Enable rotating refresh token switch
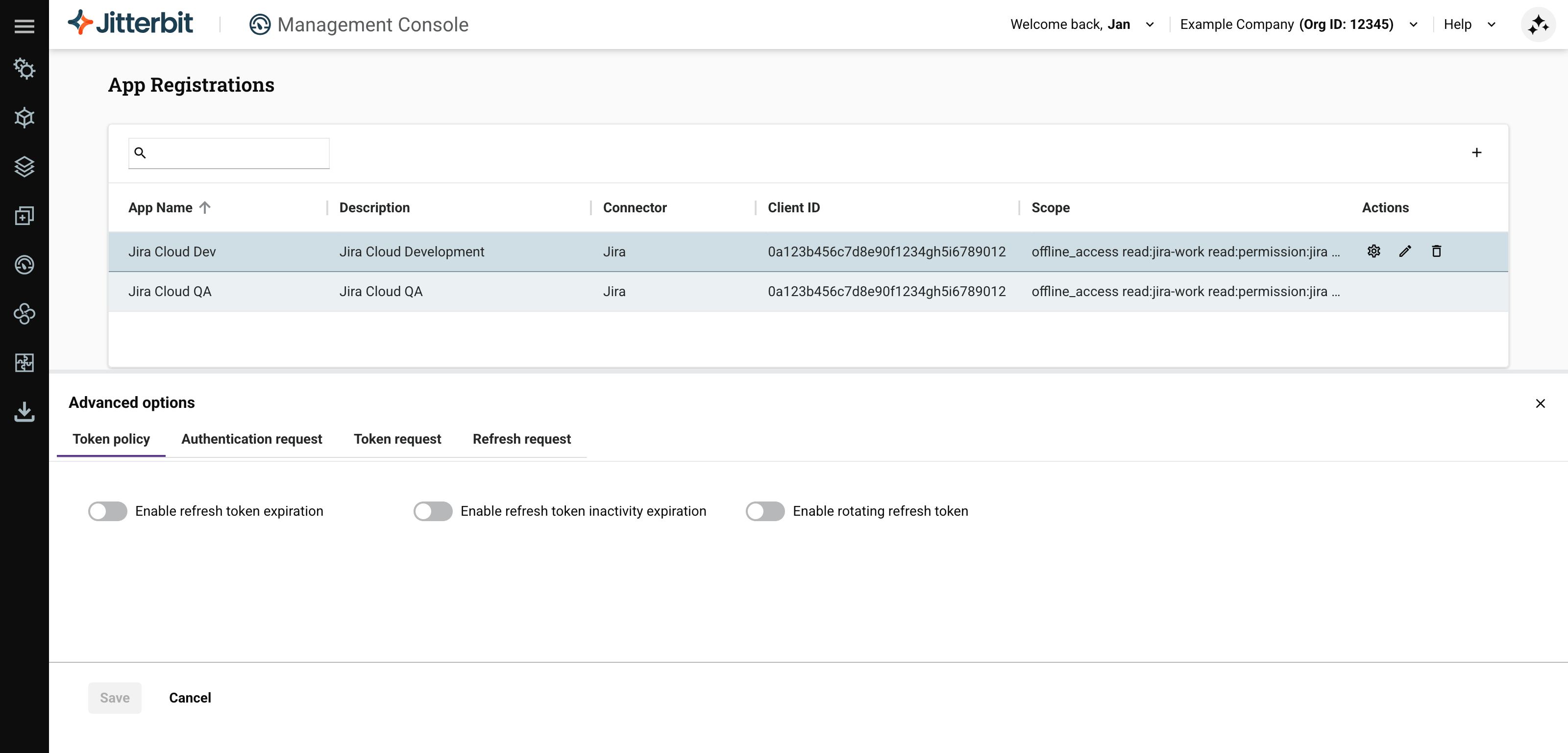The image size is (1568, 753). pyautogui.click(x=765, y=511)
